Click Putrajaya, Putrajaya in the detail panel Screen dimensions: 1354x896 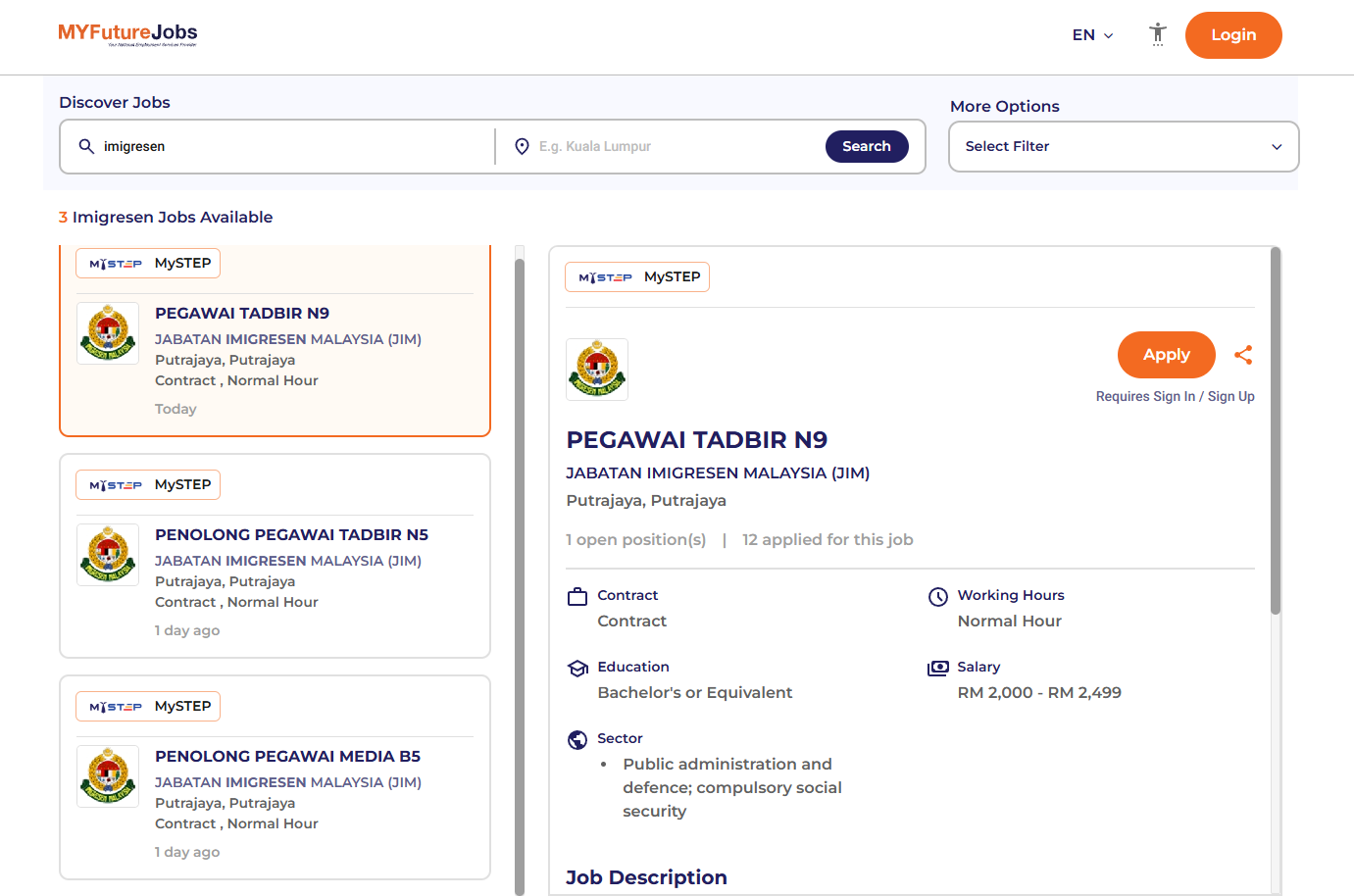(x=646, y=500)
